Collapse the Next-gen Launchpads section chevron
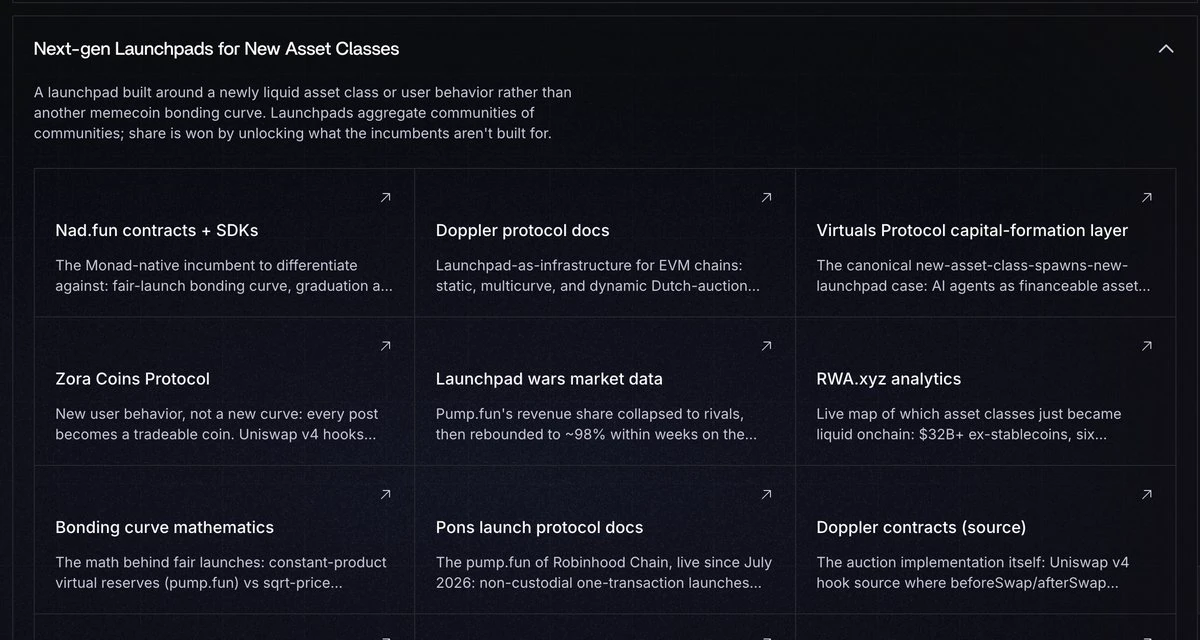Screen dimensions: 1200x640 [x=1165, y=48]
